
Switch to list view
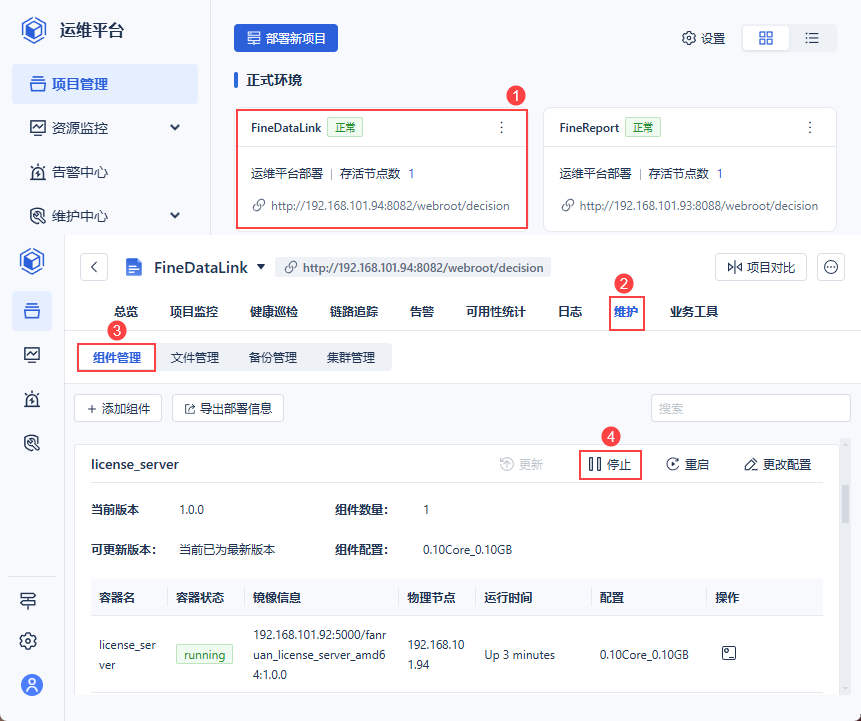(812, 38)
